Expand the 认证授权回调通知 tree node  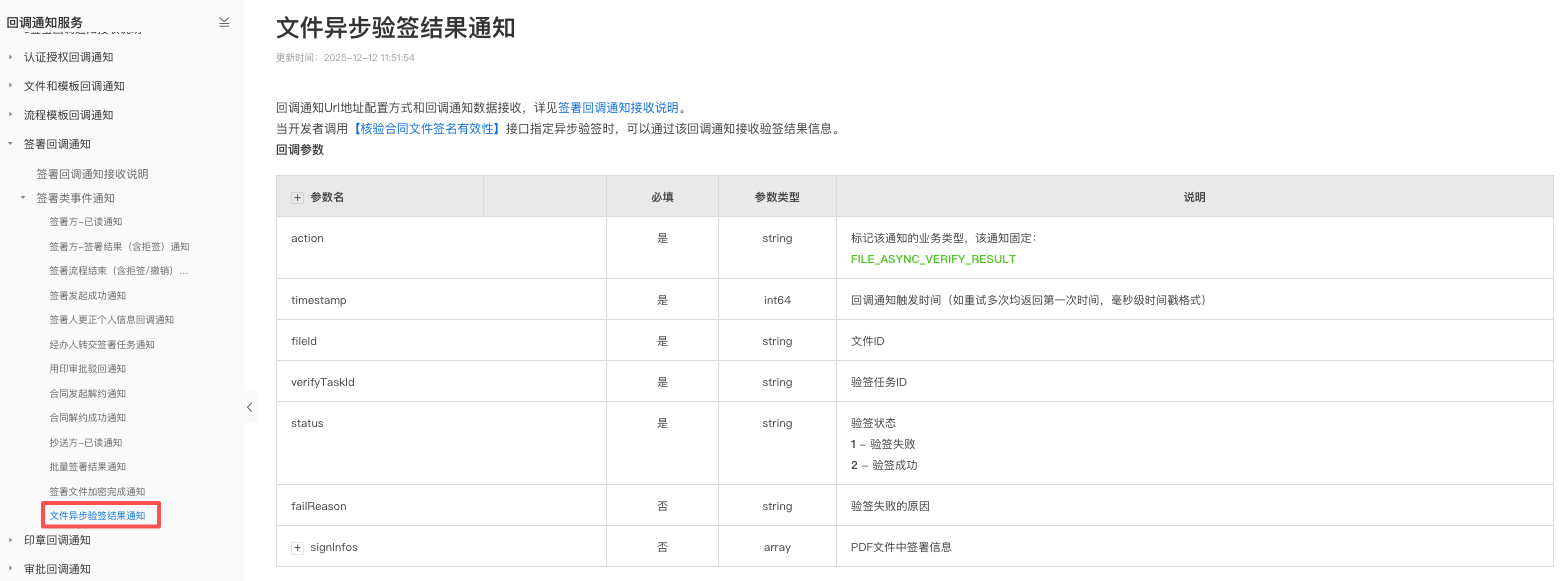(x=11, y=57)
